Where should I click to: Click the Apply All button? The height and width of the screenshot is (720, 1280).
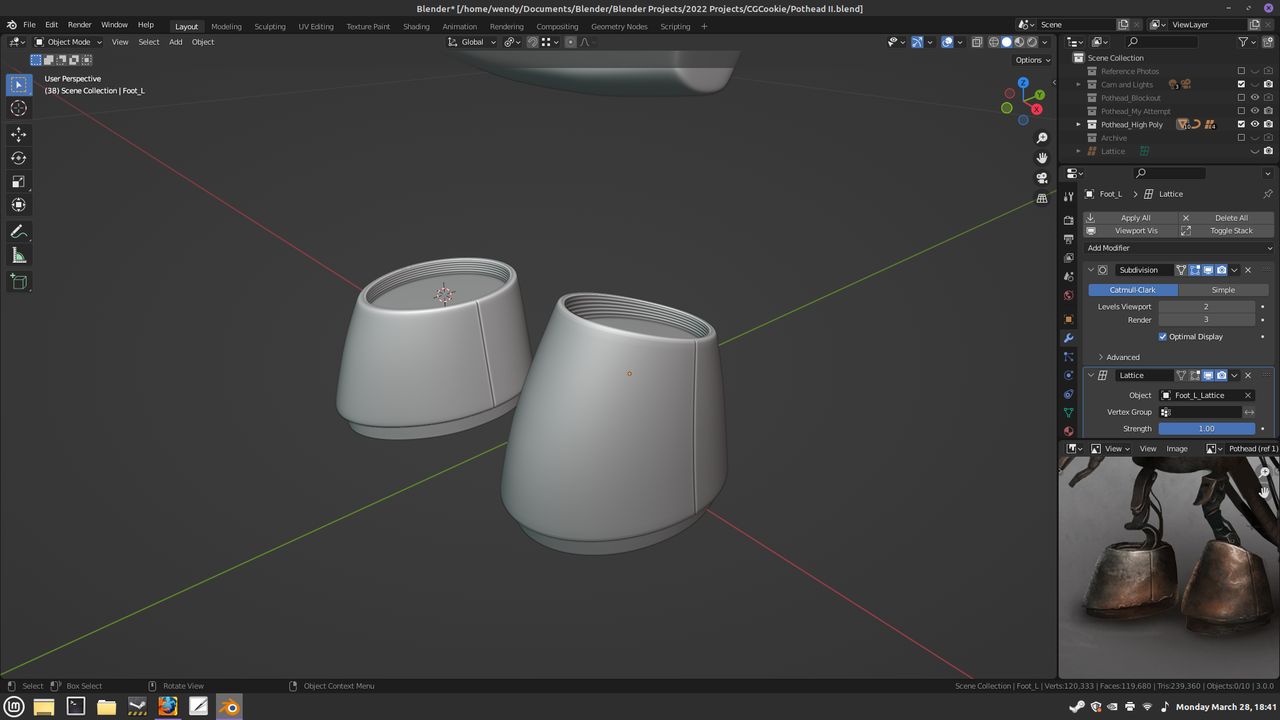click(1135, 218)
